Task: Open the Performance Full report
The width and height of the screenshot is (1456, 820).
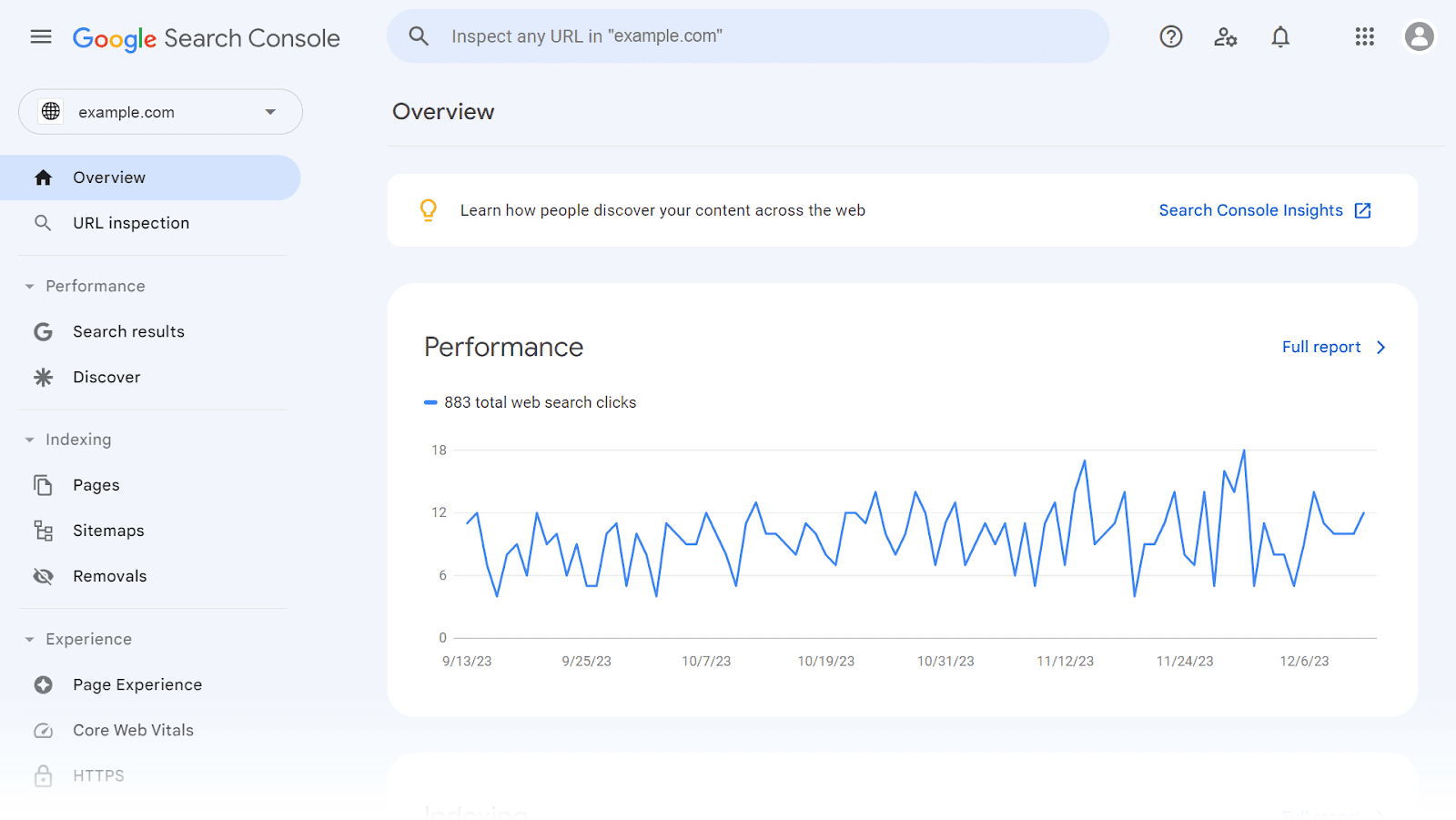Action: click(x=1320, y=347)
